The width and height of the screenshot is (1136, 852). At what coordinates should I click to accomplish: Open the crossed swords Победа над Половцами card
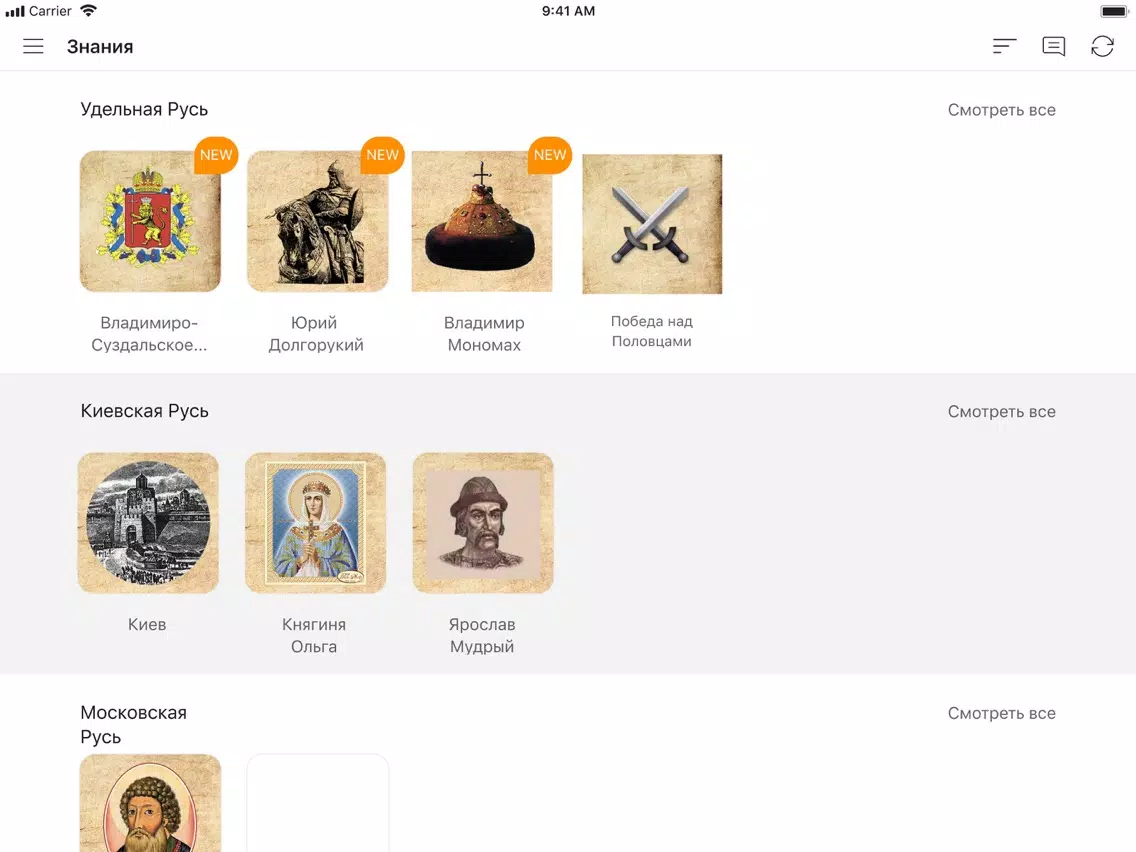(x=652, y=224)
